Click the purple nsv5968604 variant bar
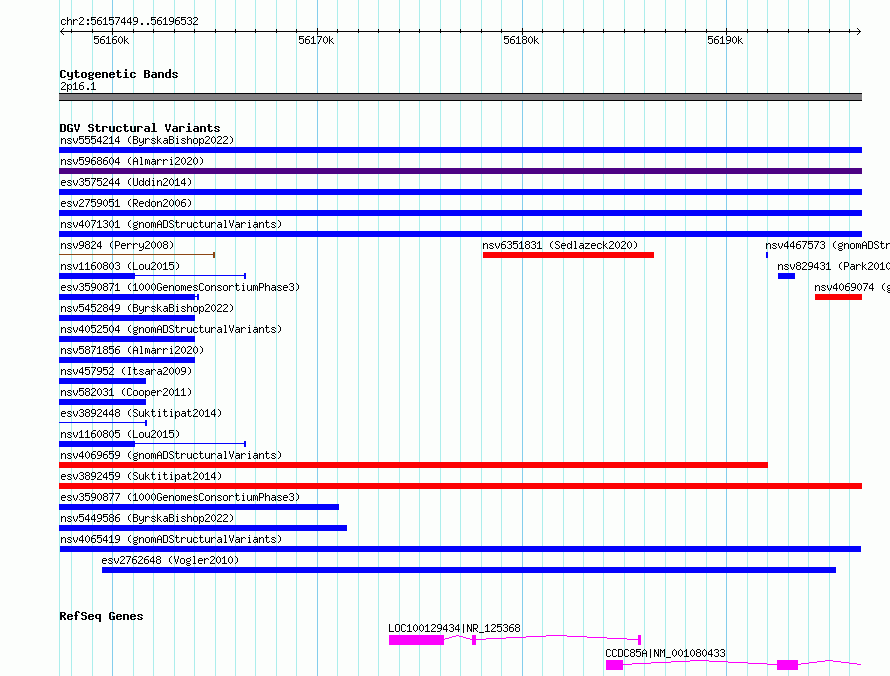 pos(460,171)
